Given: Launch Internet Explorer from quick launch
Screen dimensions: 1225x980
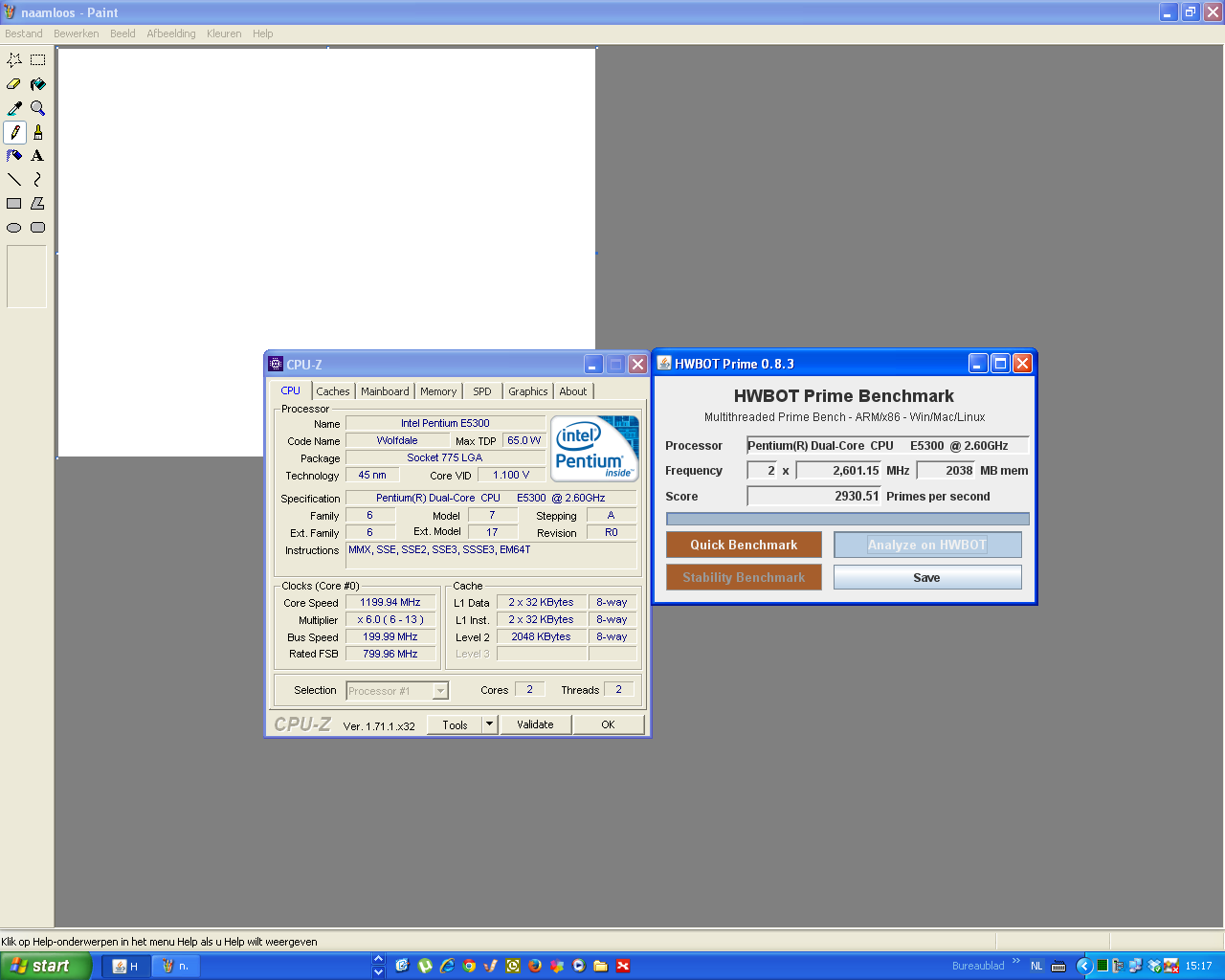Looking at the screenshot, I should pyautogui.click(x=447, y=966).
